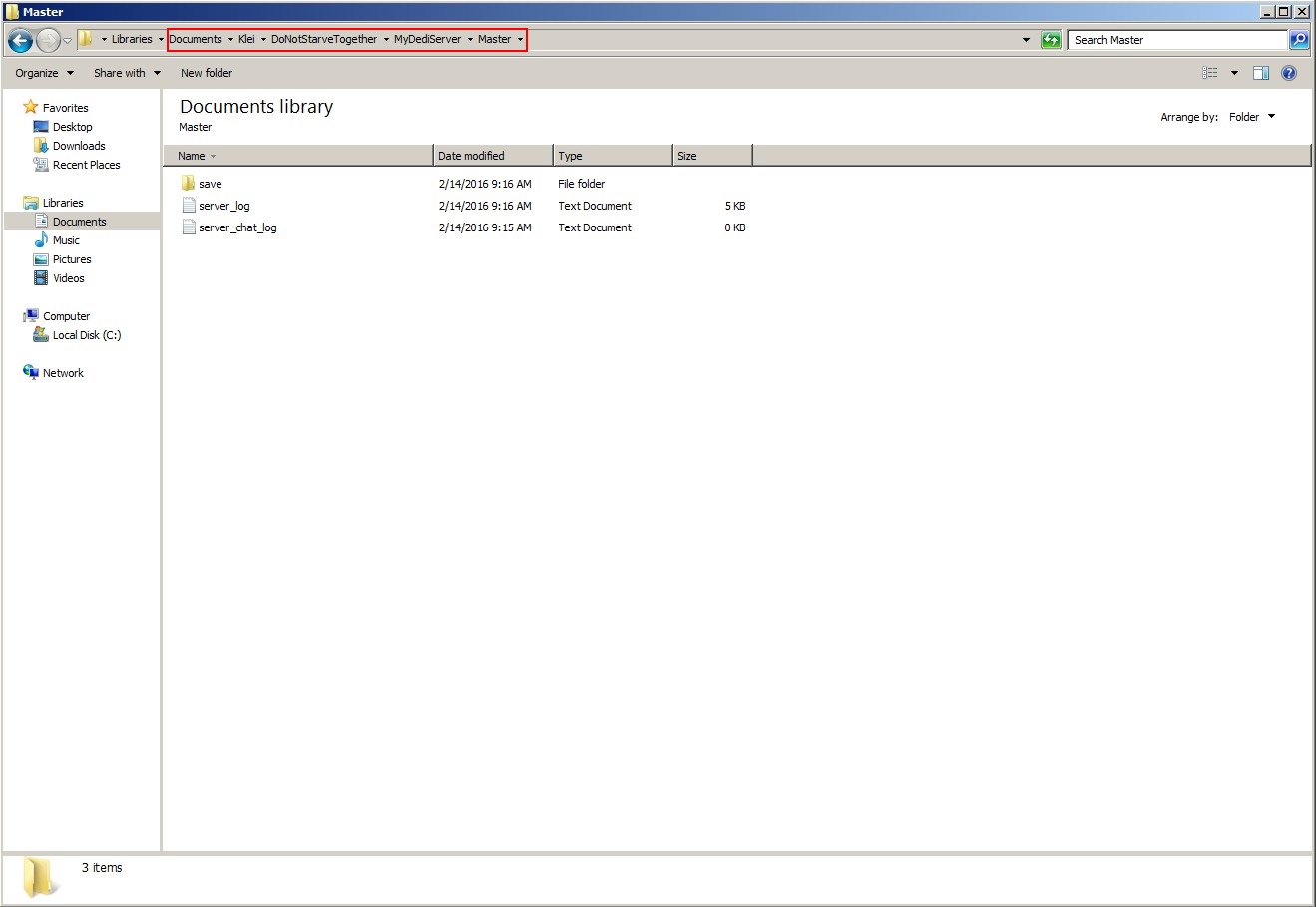Open the Pictures library label
1316x907 pixels.
click(72, 259)
